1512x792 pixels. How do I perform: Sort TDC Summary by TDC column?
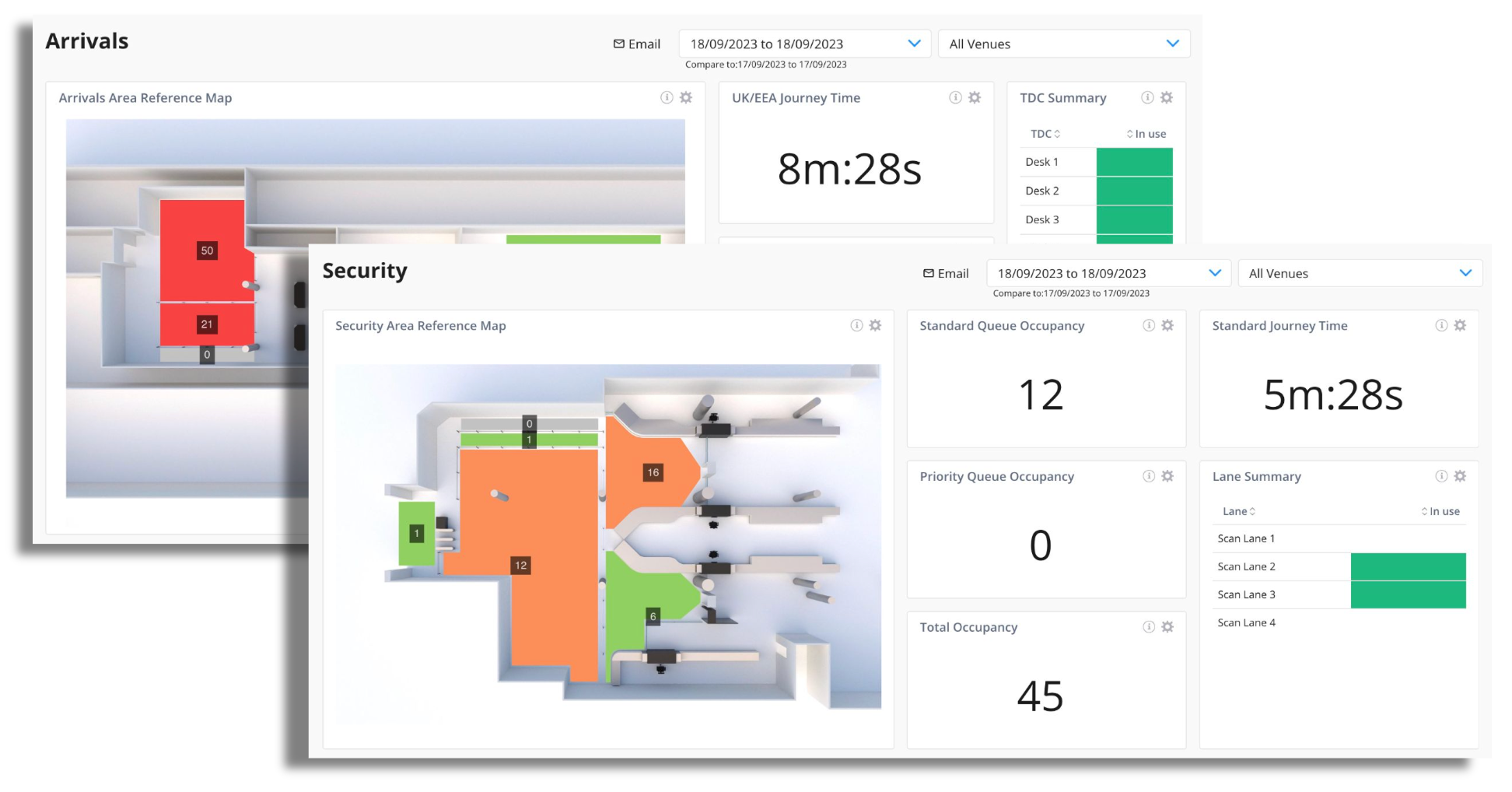[x=1045, y=134]
